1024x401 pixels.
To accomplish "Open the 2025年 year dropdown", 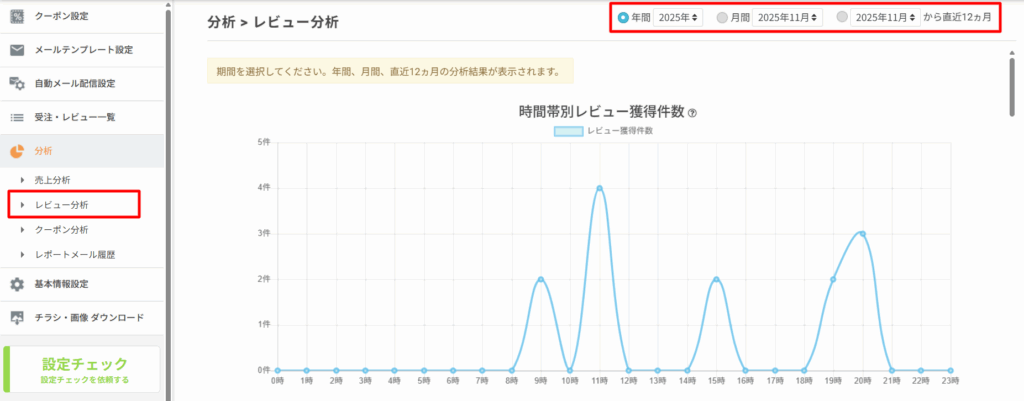I will (679, 17).
